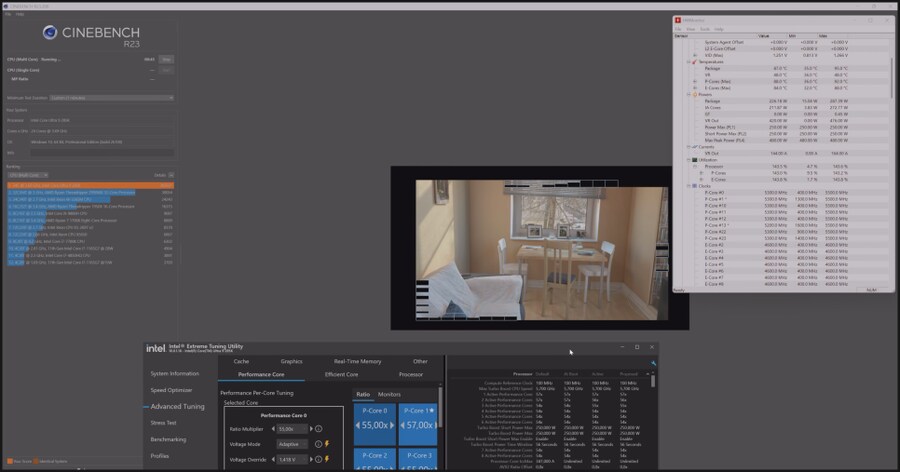Click the Cinebench render preview image

(x=540, y=248)
